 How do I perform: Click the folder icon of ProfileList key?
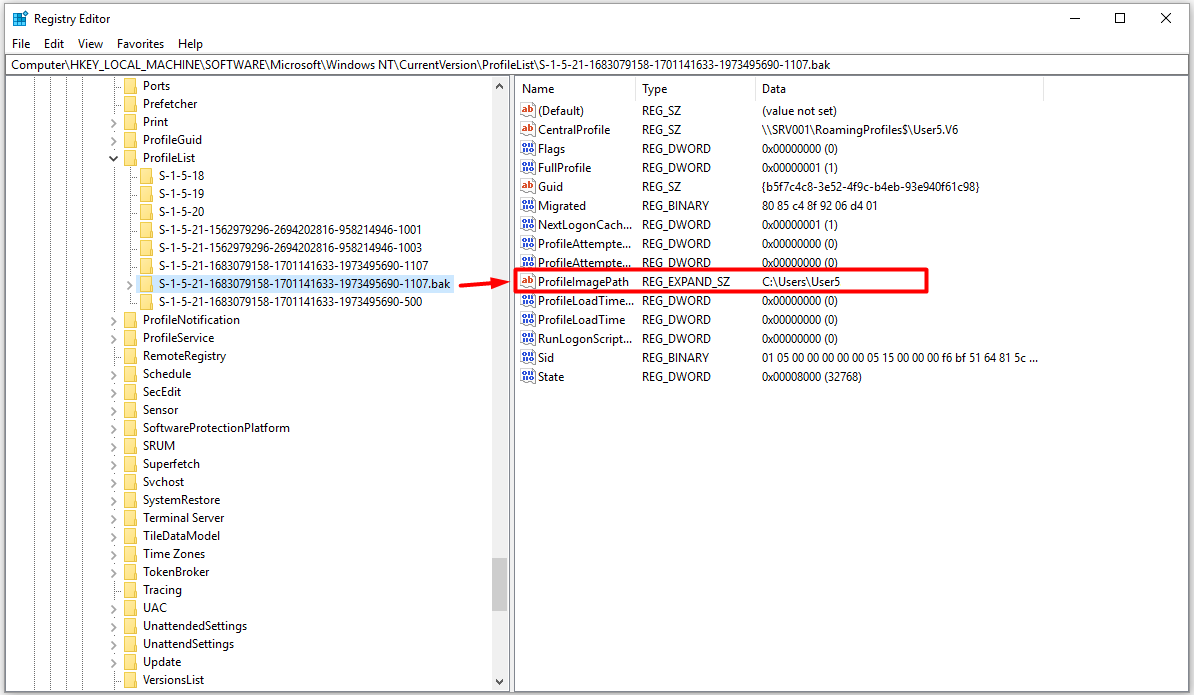point(130,158)
